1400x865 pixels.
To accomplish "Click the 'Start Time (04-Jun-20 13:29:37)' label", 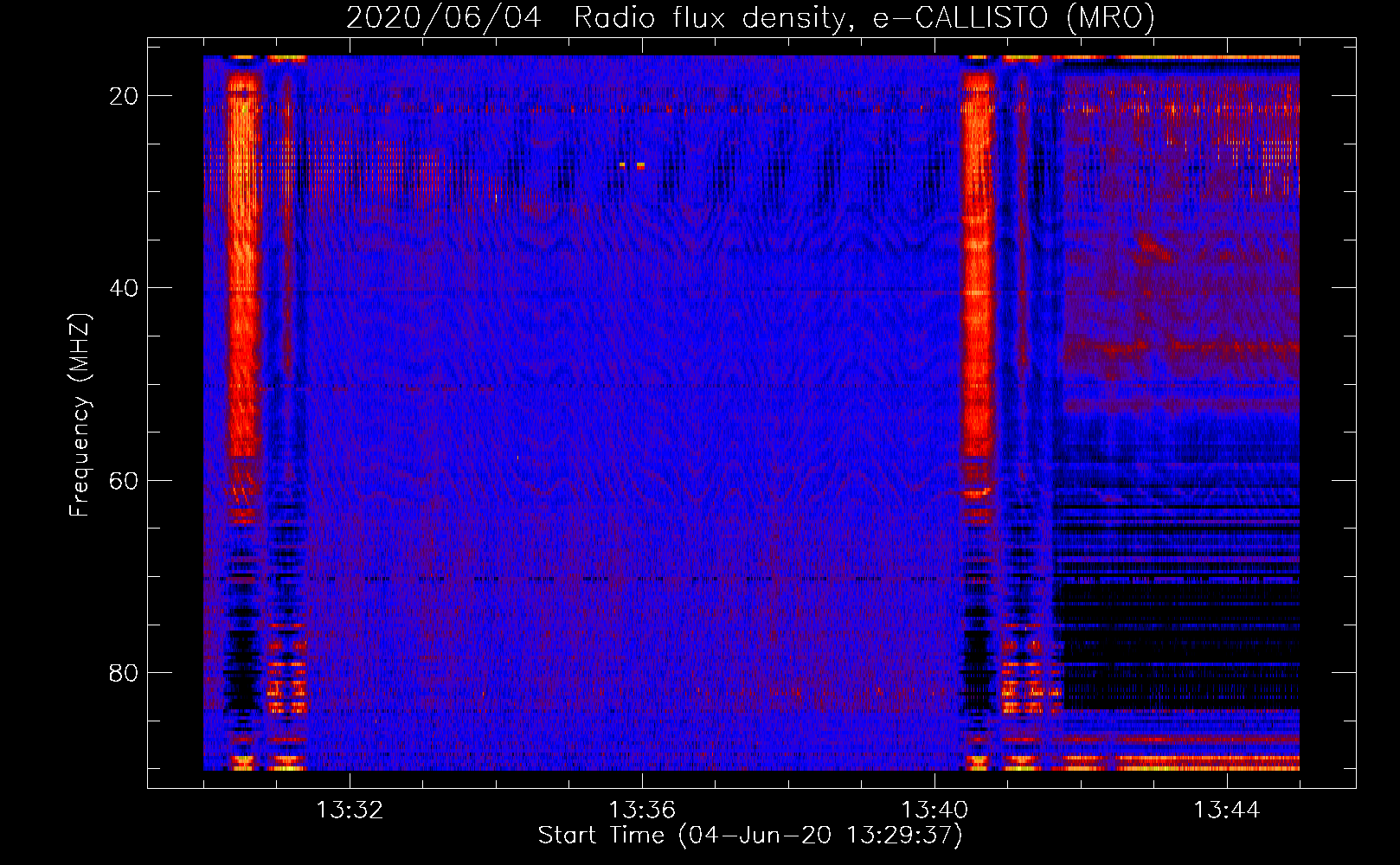I will tap(750, 836).
